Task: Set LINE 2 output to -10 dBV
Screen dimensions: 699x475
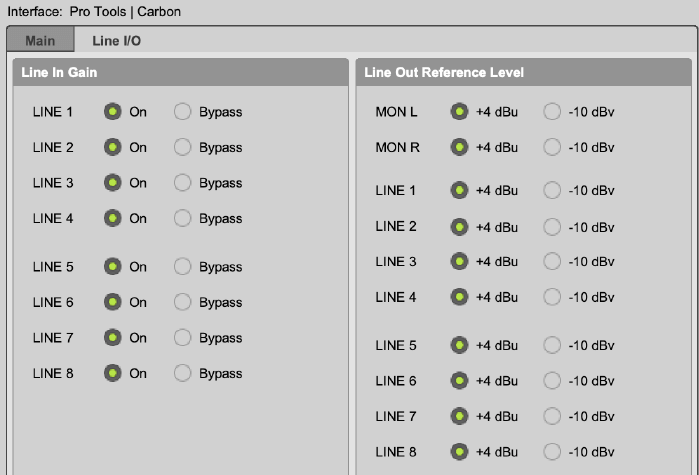Action: (x=552, y=226)
